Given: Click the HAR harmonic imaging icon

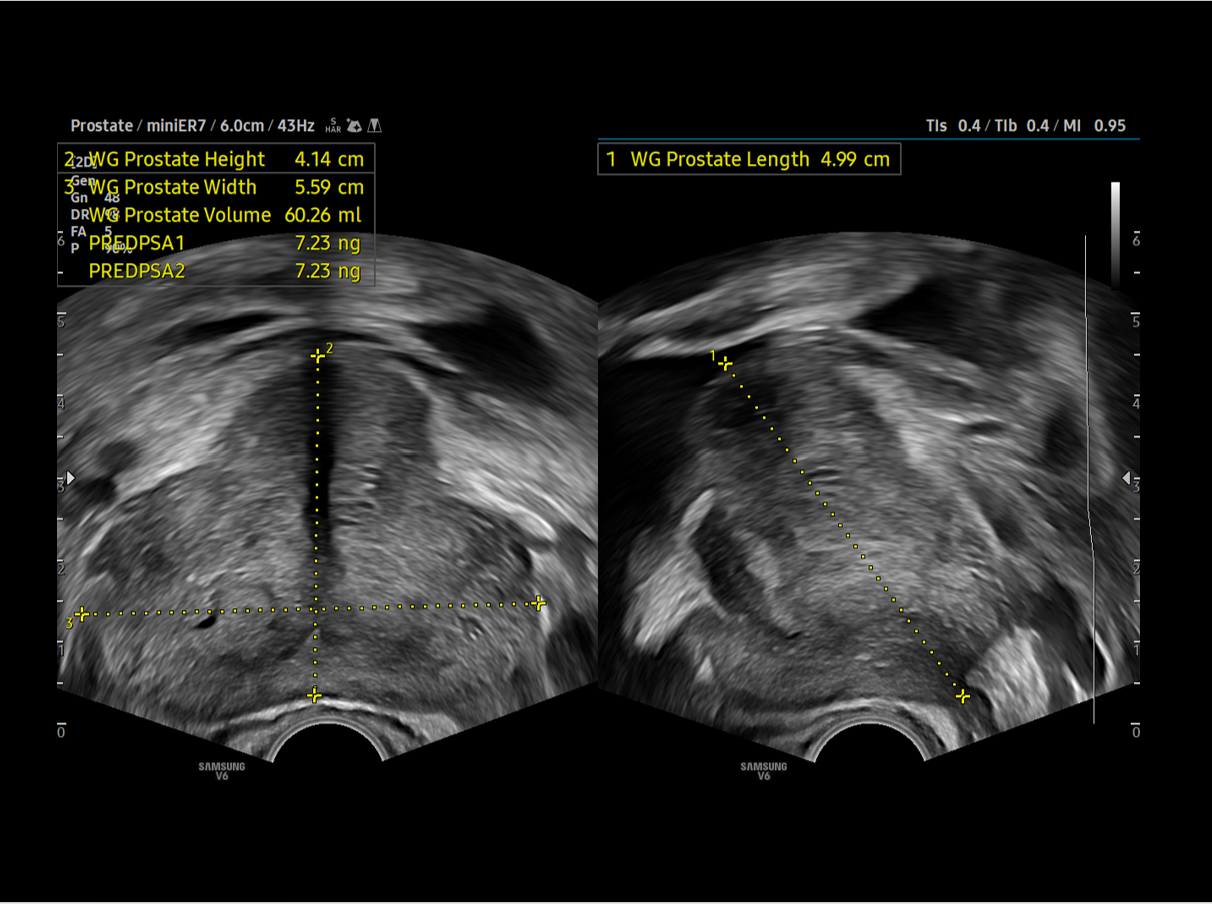Looking at the screenshot, I should [x=332, y=126].
